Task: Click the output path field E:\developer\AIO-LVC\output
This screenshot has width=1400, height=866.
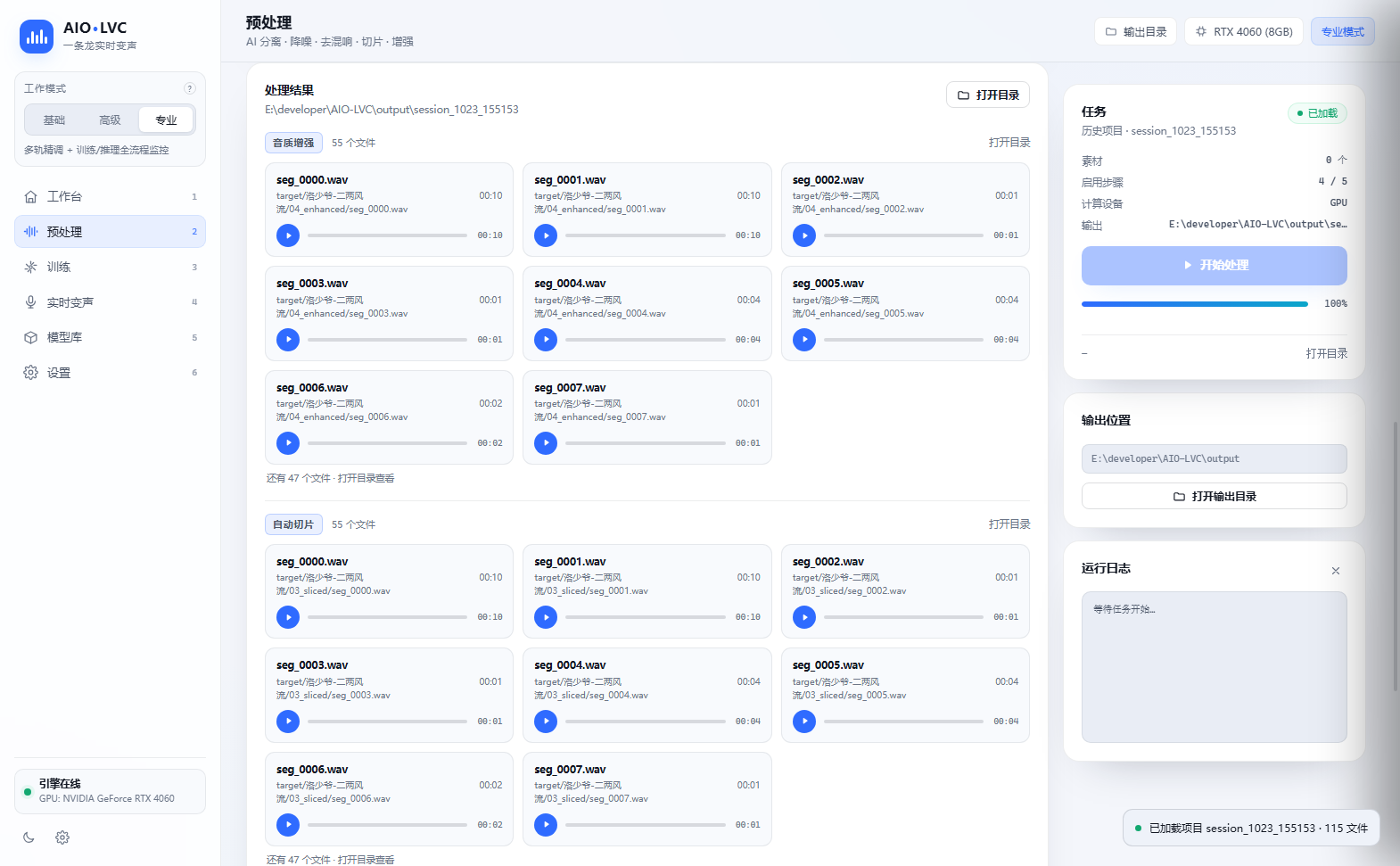Action: (1214, 458)
